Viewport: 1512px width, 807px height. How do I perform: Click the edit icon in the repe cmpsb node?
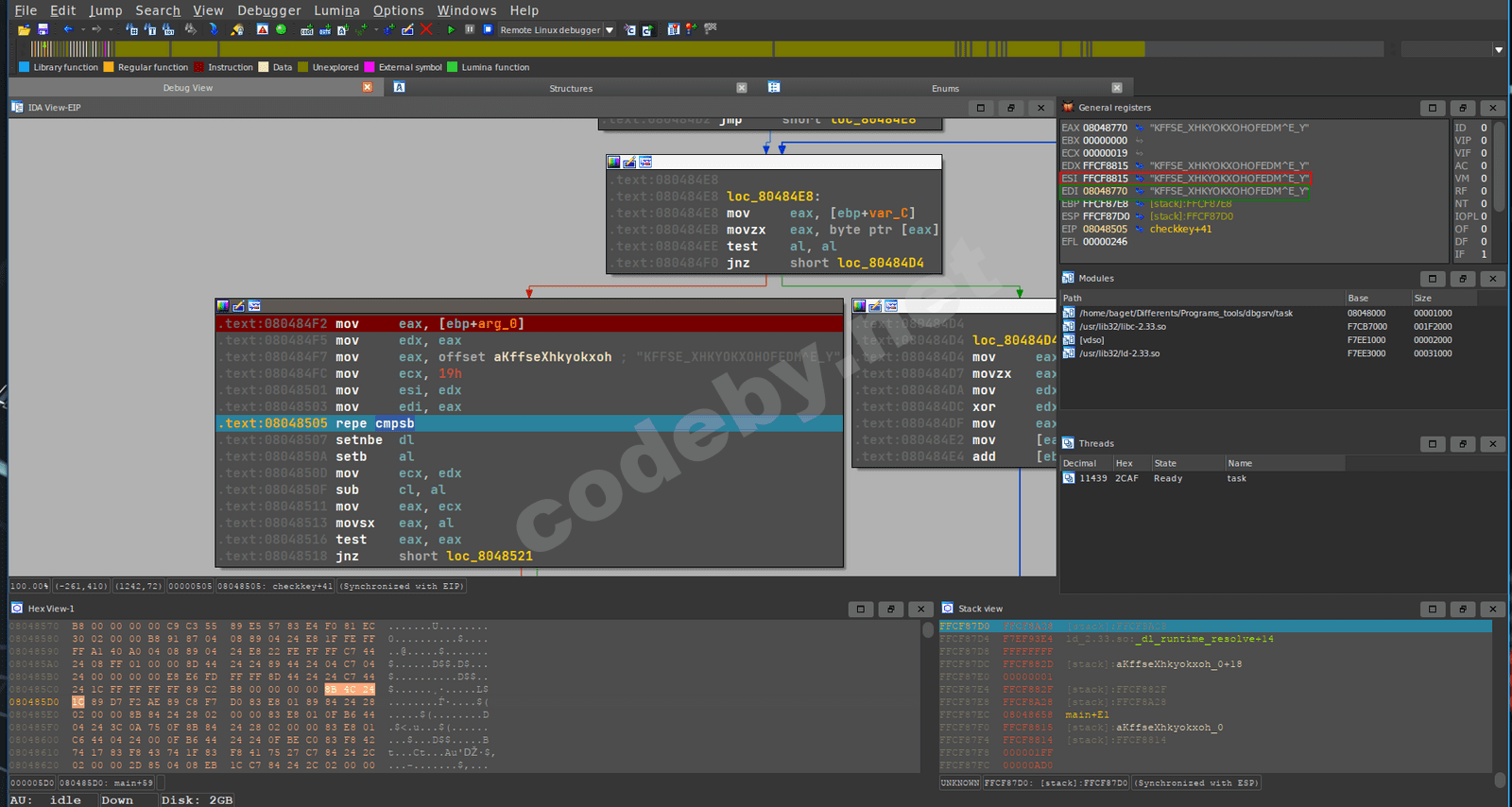point(238,306)
